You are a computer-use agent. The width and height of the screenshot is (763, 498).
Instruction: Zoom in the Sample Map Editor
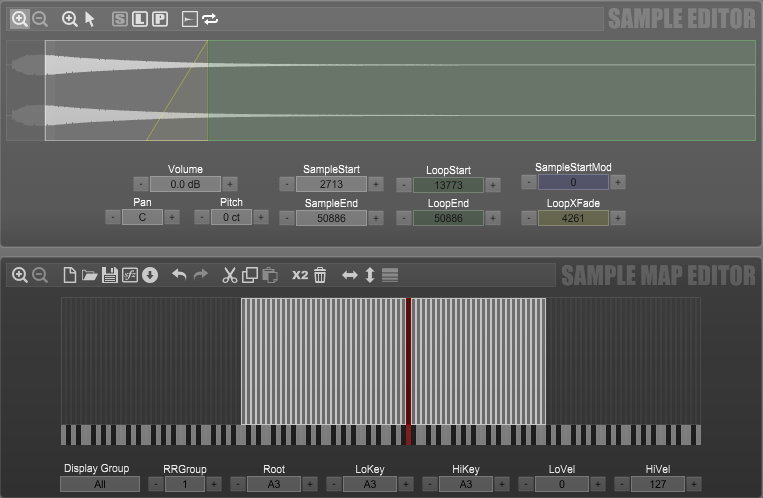tap(19, 275)
